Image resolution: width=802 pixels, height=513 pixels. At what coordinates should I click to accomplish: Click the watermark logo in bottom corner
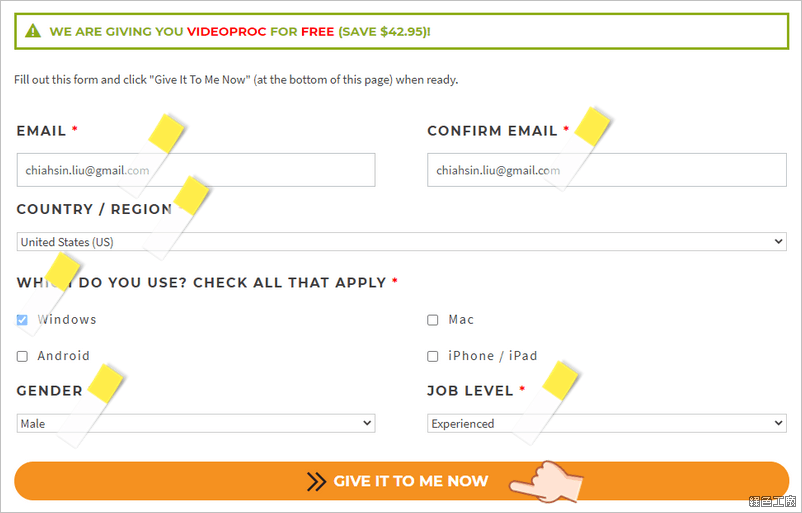[772, 501]
